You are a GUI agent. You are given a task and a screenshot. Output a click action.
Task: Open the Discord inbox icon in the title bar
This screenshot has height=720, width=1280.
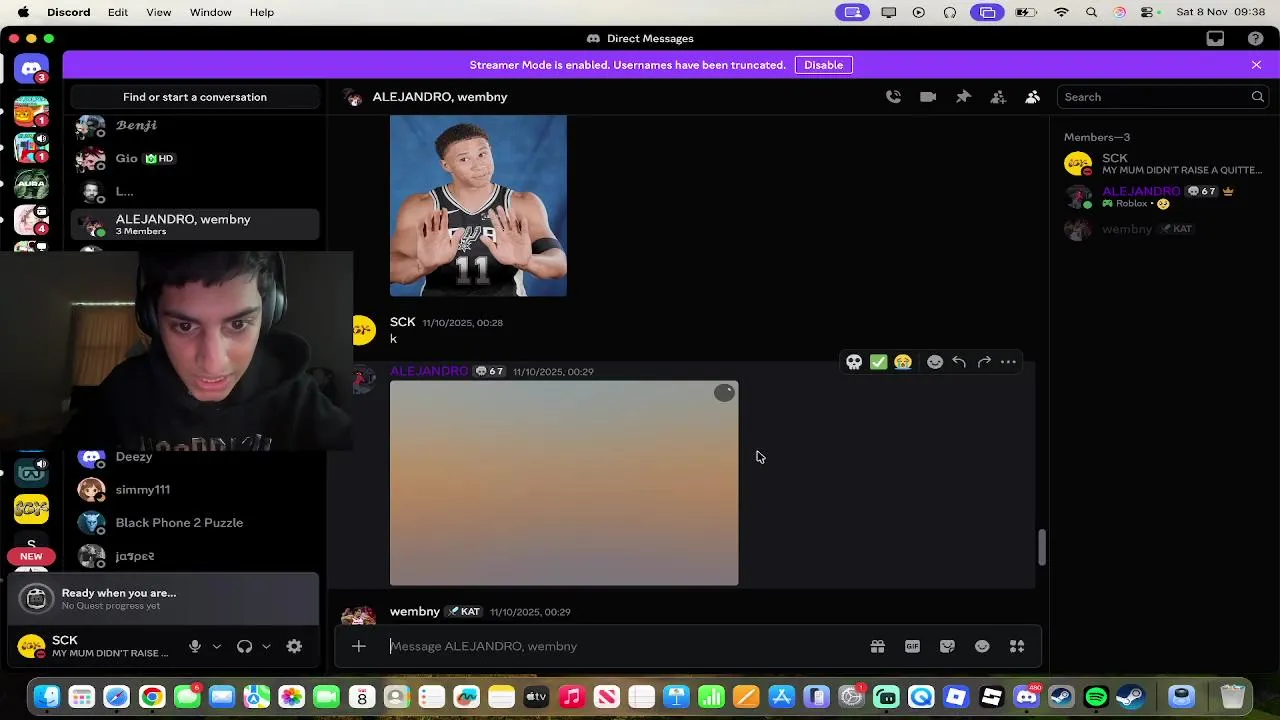click(1215, 39)
